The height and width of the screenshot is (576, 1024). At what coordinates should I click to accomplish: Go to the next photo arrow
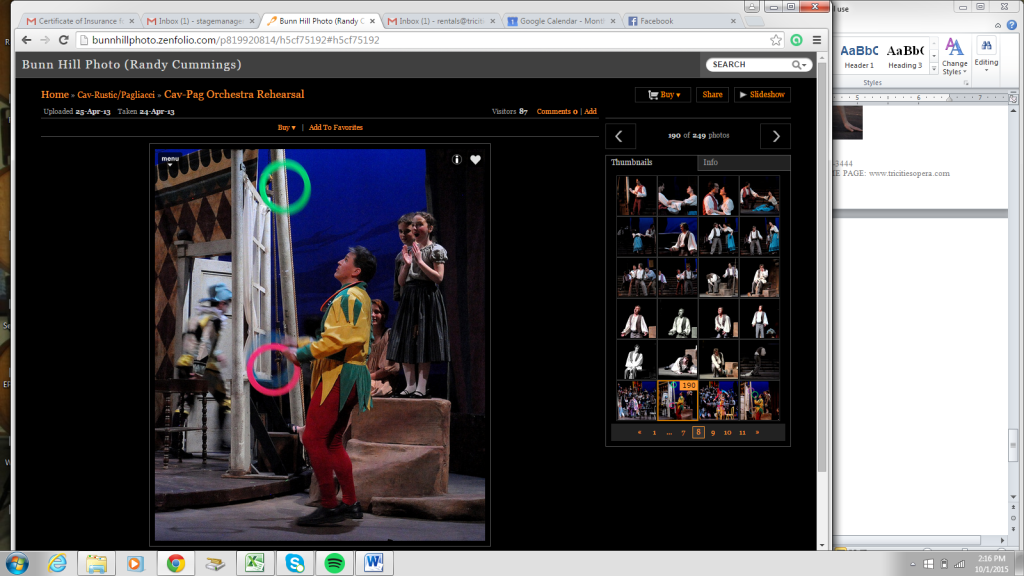775,136
